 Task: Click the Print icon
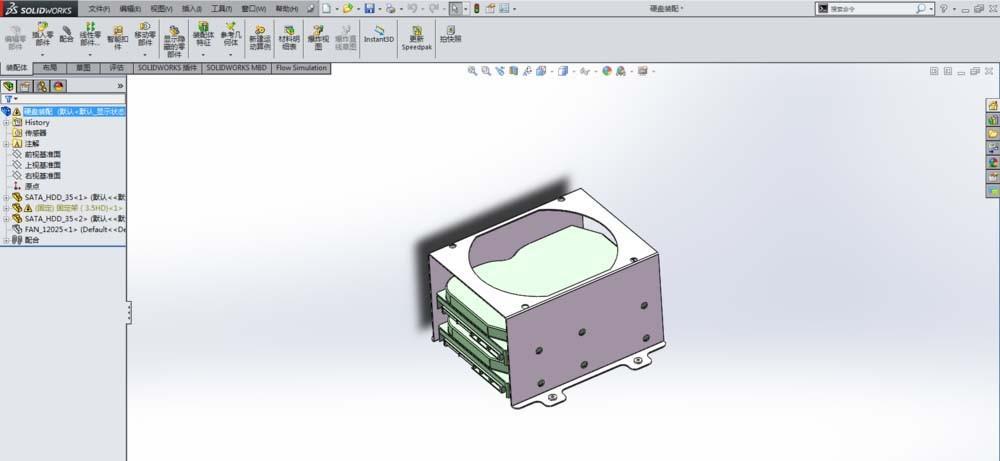(x=390, y=8)
